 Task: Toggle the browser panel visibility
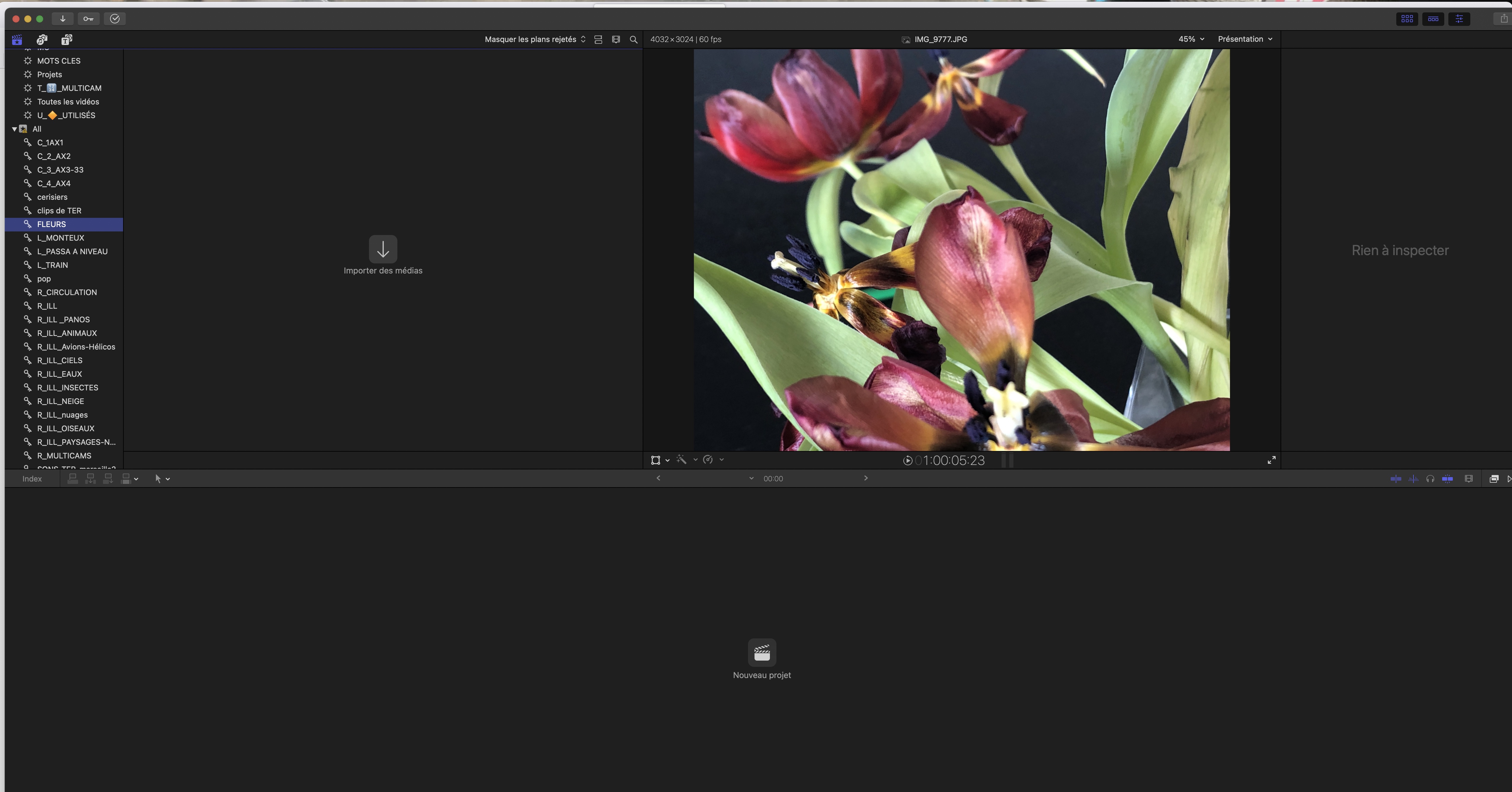pyautogui.click(x=1407, y=19)
